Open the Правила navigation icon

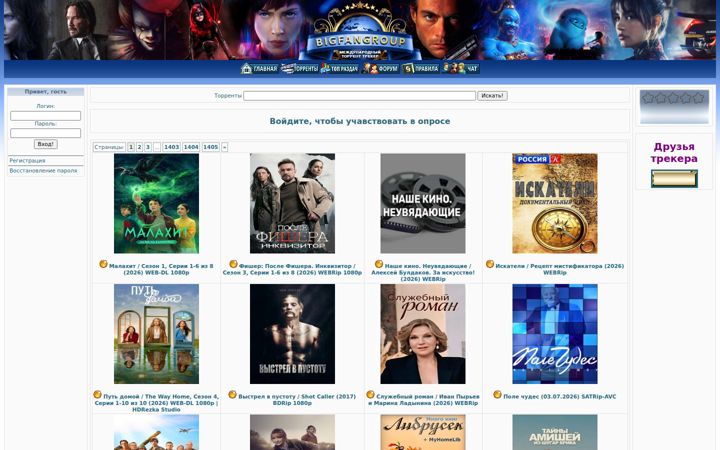(x=421, y=68)
